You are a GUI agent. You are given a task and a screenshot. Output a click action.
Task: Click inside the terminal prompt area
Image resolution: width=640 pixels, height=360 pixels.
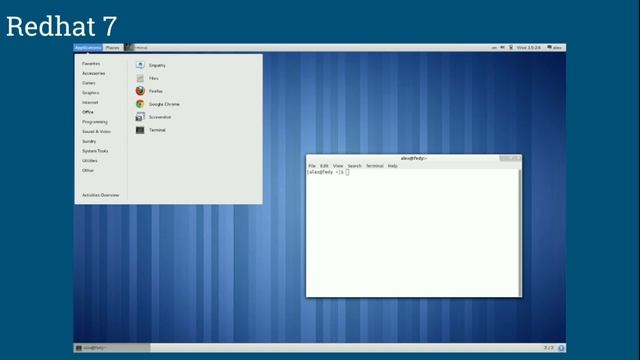(x=412, y=233)
